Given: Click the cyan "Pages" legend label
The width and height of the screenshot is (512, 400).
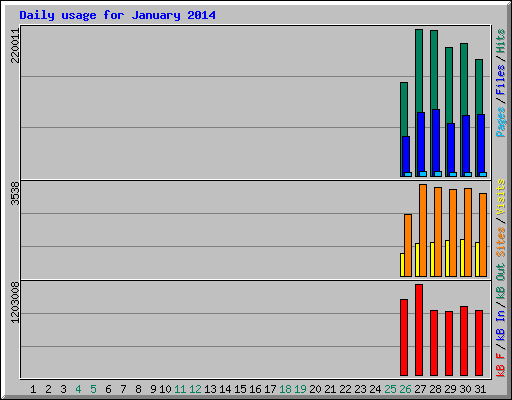Looking at the screenshot, I should pyautogui.click(x=500, y=122).
